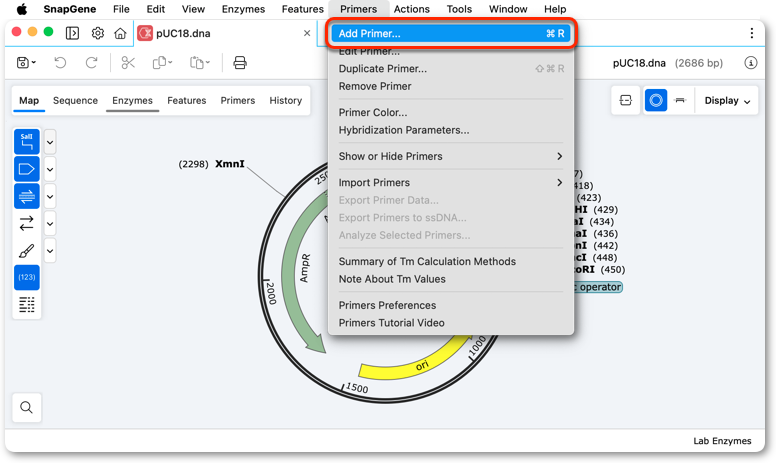Open Summary of Tm Calculation Methods
Screen dimensions: 776x463
pyautogui.click(x=451, y=261)
